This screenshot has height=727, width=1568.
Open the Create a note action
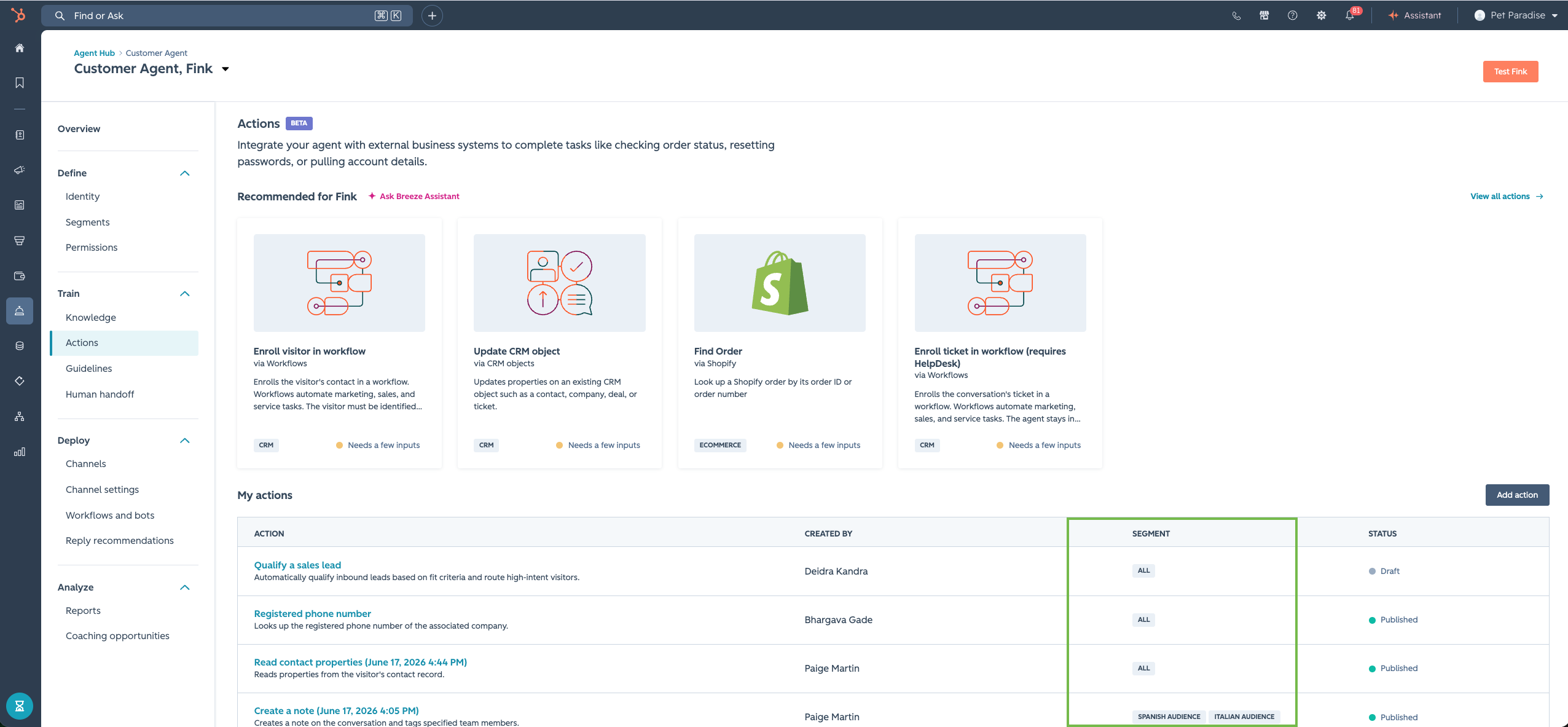click(x=337, y=711)
